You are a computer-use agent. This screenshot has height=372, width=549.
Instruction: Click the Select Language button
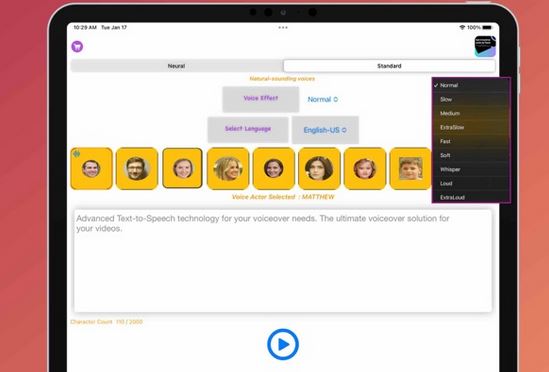click(248, 129)
